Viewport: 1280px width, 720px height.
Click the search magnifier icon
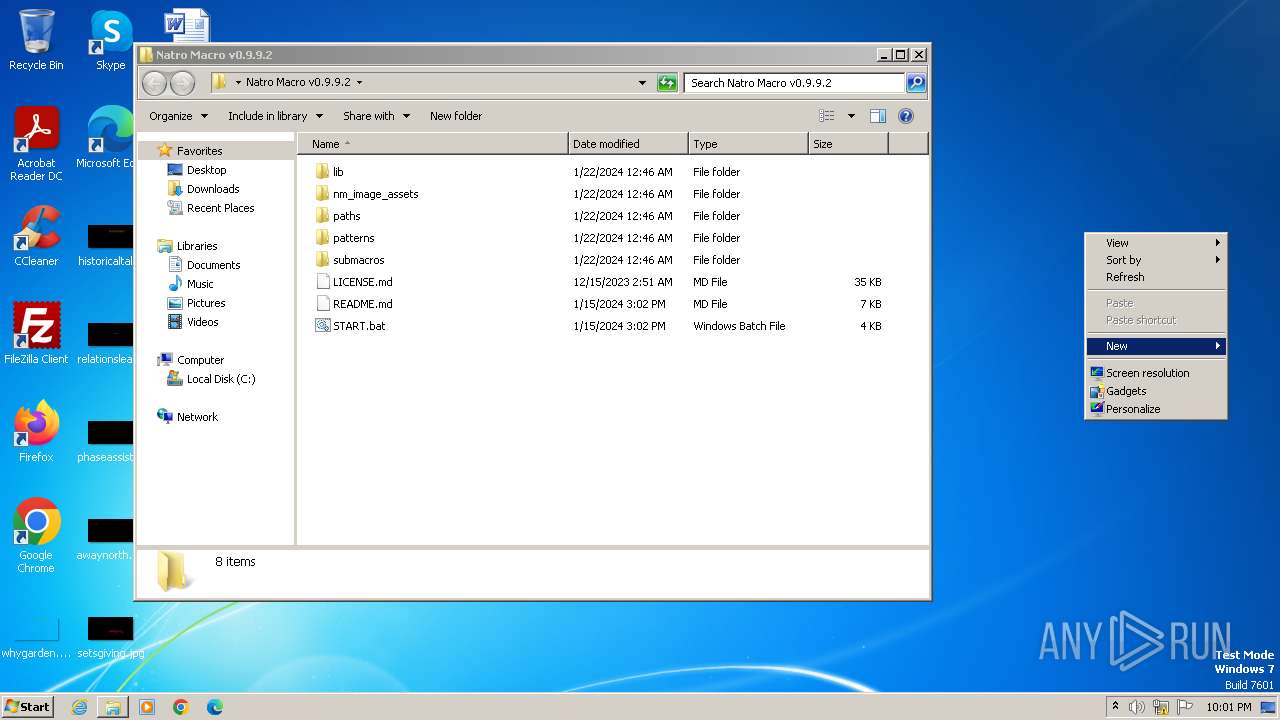point(915,83)
